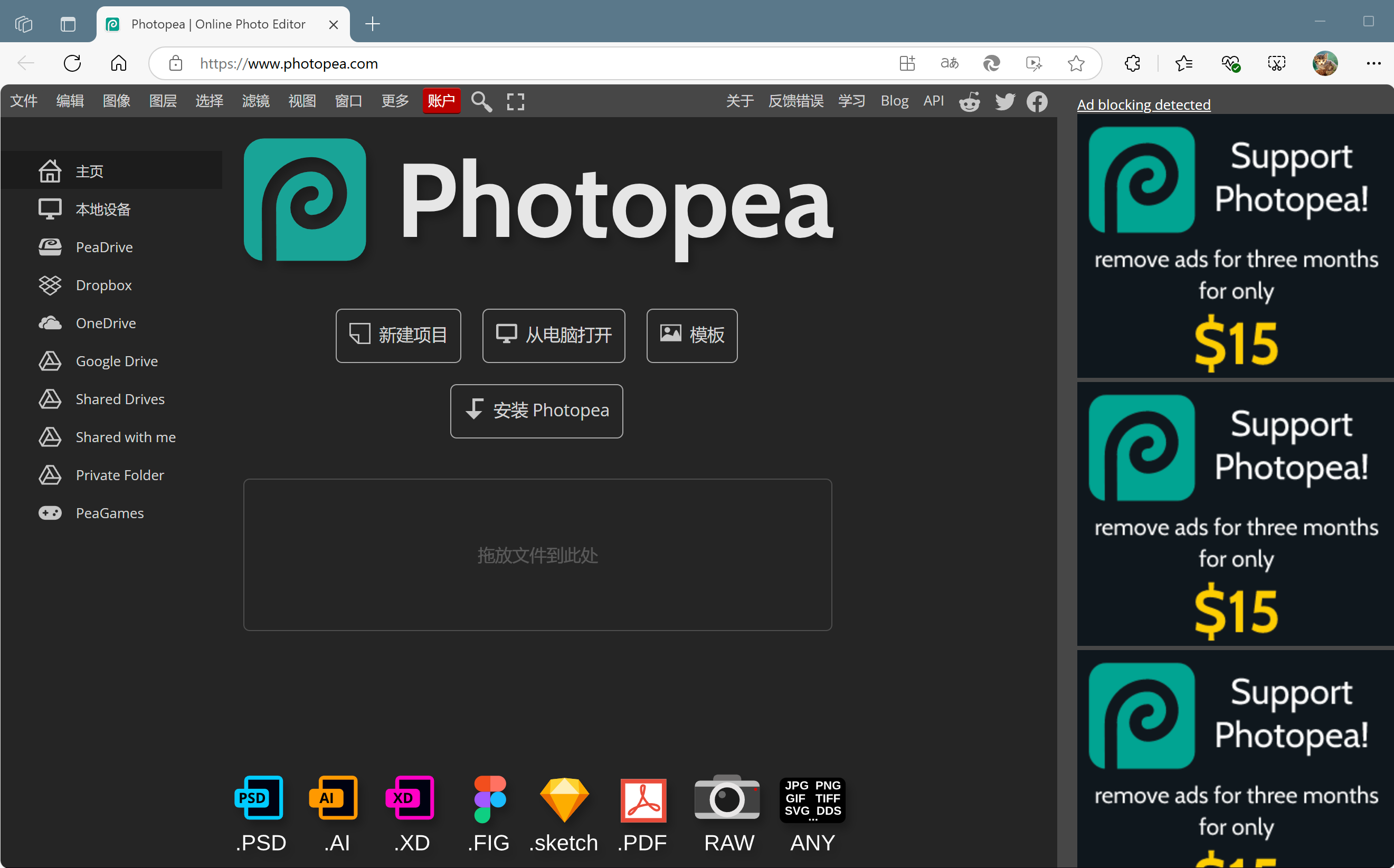
Task: Open the Facebook icon link
Action: (x=1037, y=102)
